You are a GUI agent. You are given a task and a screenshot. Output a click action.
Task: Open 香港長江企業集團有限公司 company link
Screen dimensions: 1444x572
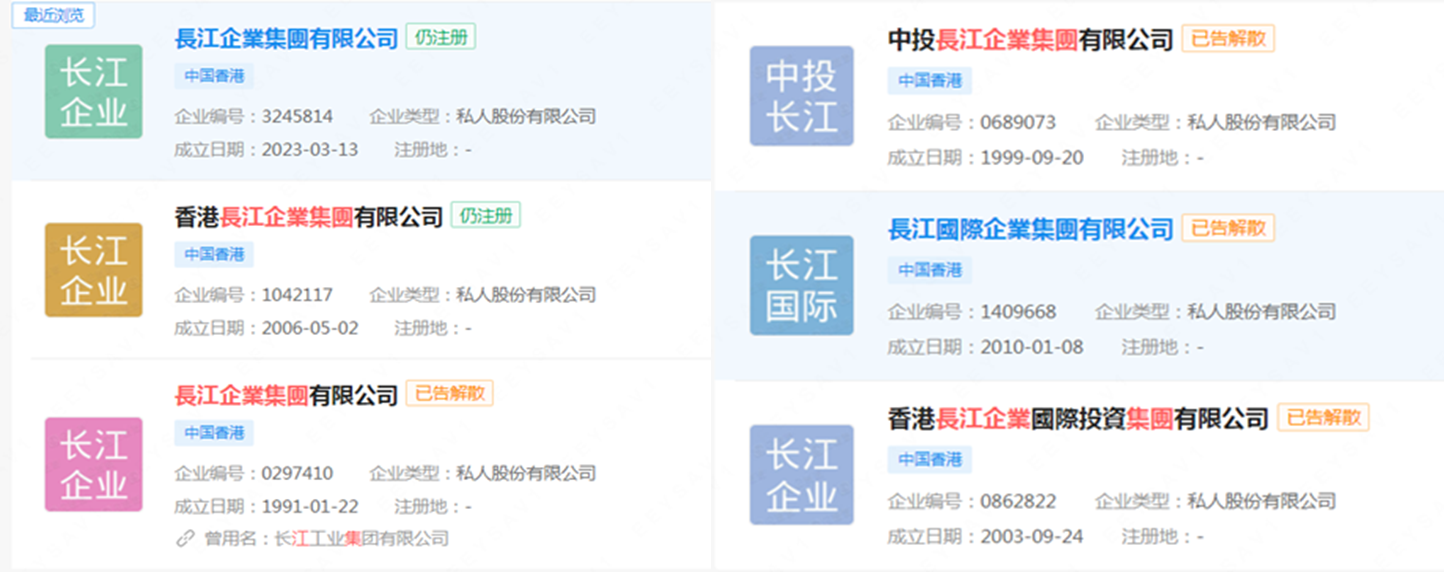(x=308, y=217)
